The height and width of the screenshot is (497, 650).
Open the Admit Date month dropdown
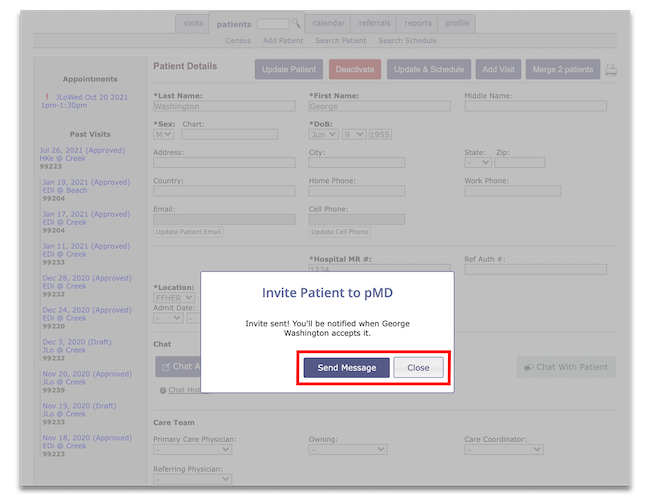(x=168, y=318)
